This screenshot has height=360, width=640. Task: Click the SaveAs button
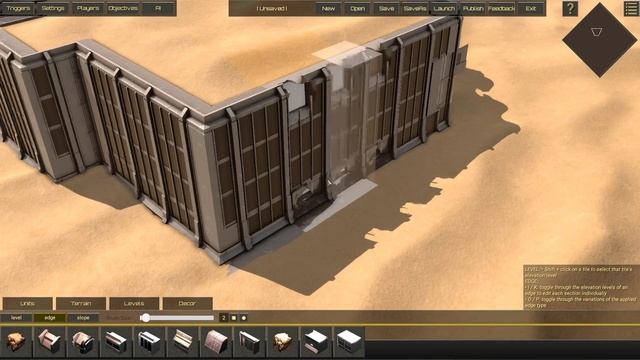click(x=415, y=8)
